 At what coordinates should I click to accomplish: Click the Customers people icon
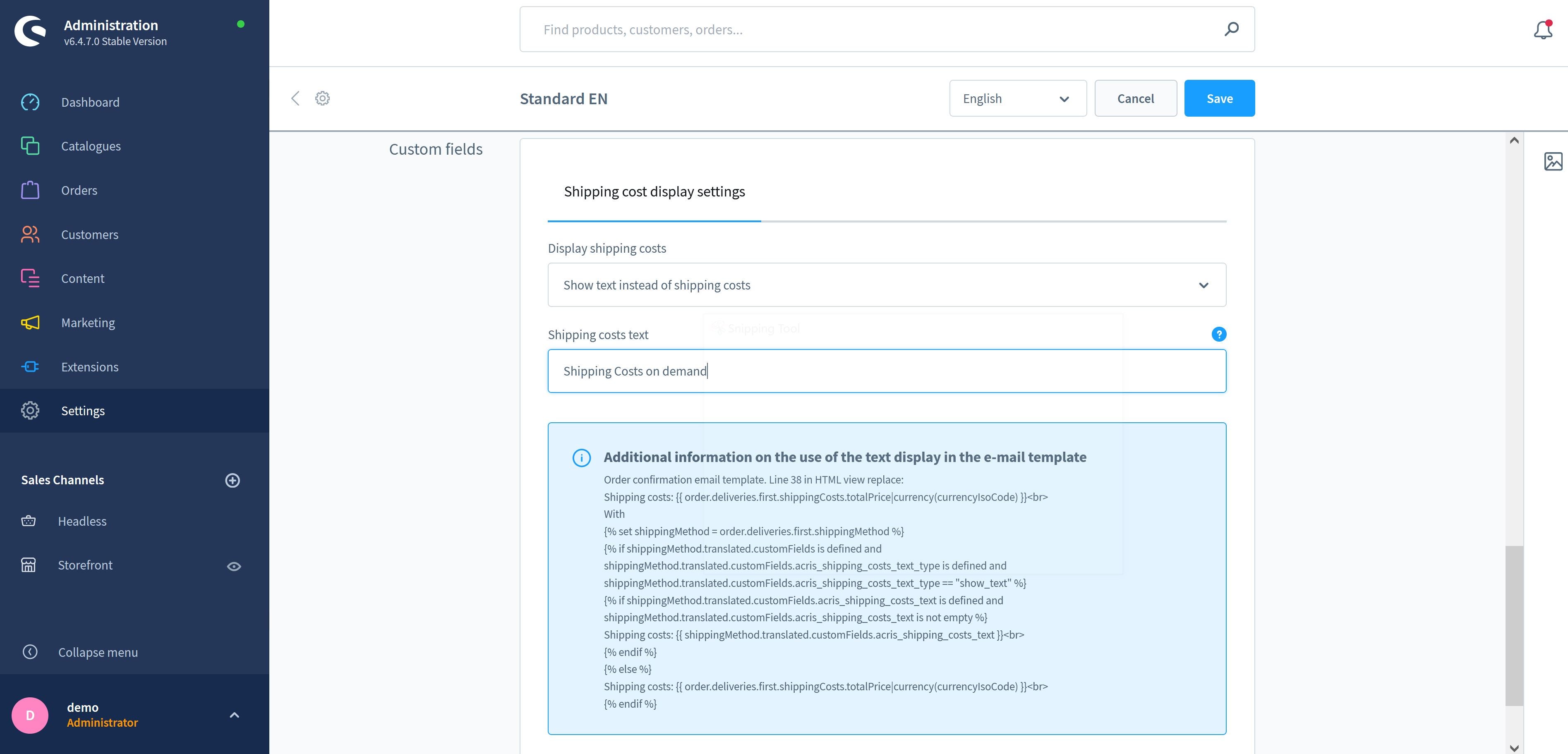[30, 234]
